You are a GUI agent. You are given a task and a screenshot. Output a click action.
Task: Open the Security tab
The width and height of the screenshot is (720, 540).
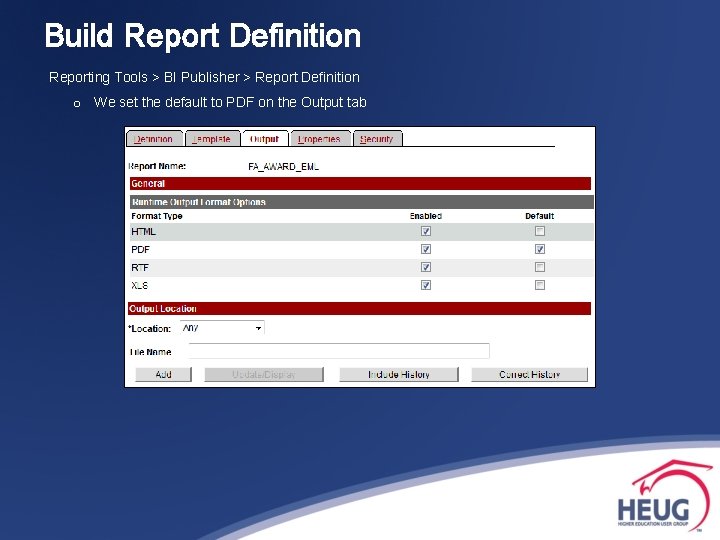pos(377,139)
